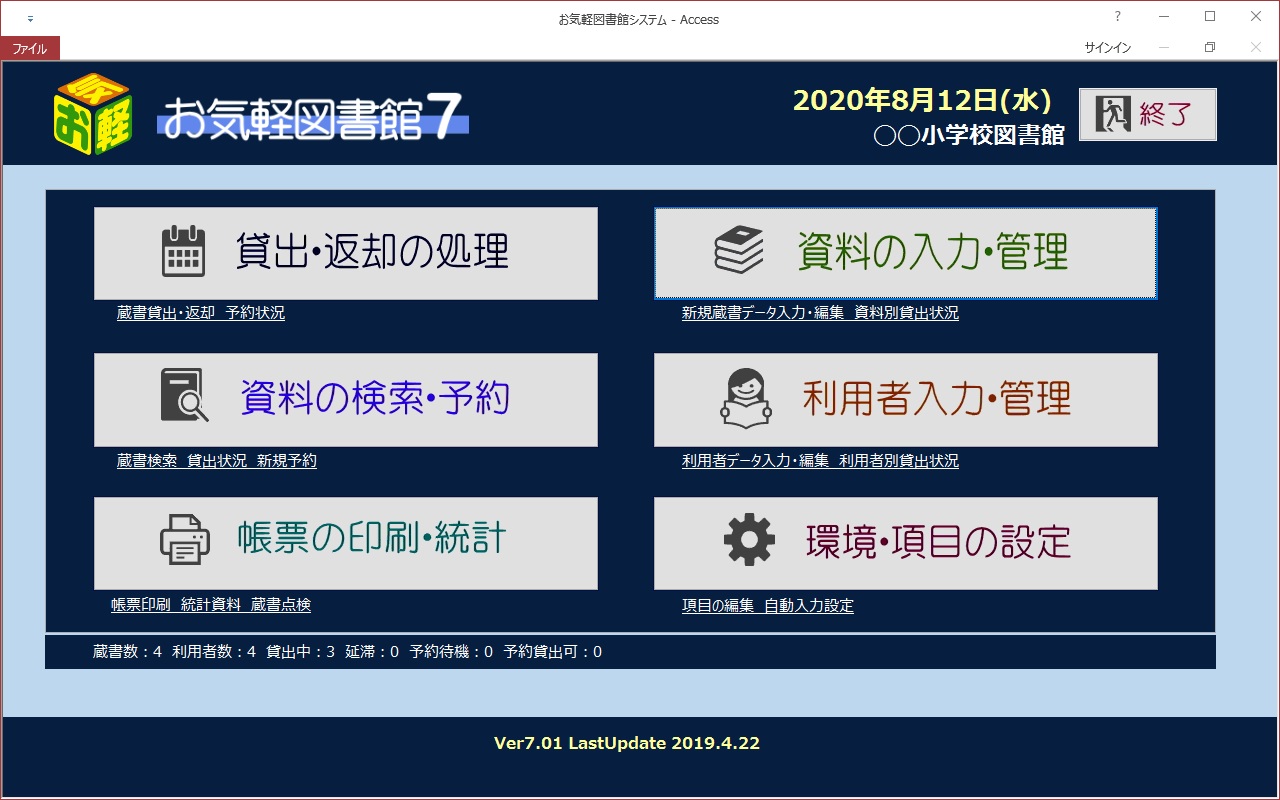Click the calendar icon on 貸出・返却の処理

point(183,251)
